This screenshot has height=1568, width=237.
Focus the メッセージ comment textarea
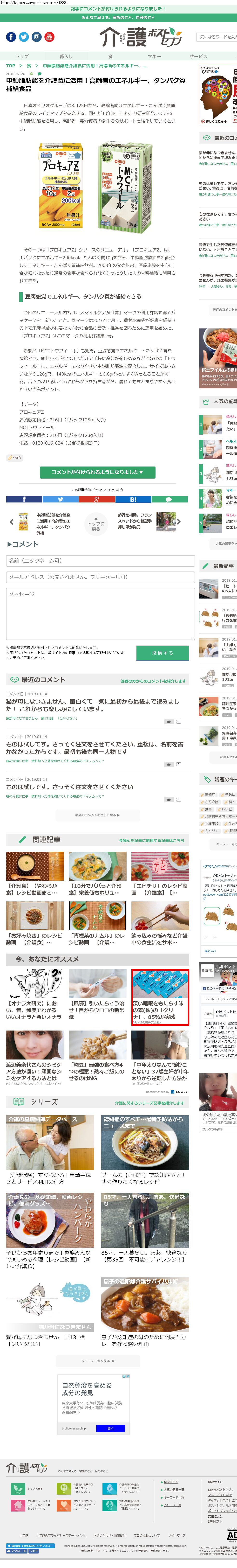coord(100,613)
